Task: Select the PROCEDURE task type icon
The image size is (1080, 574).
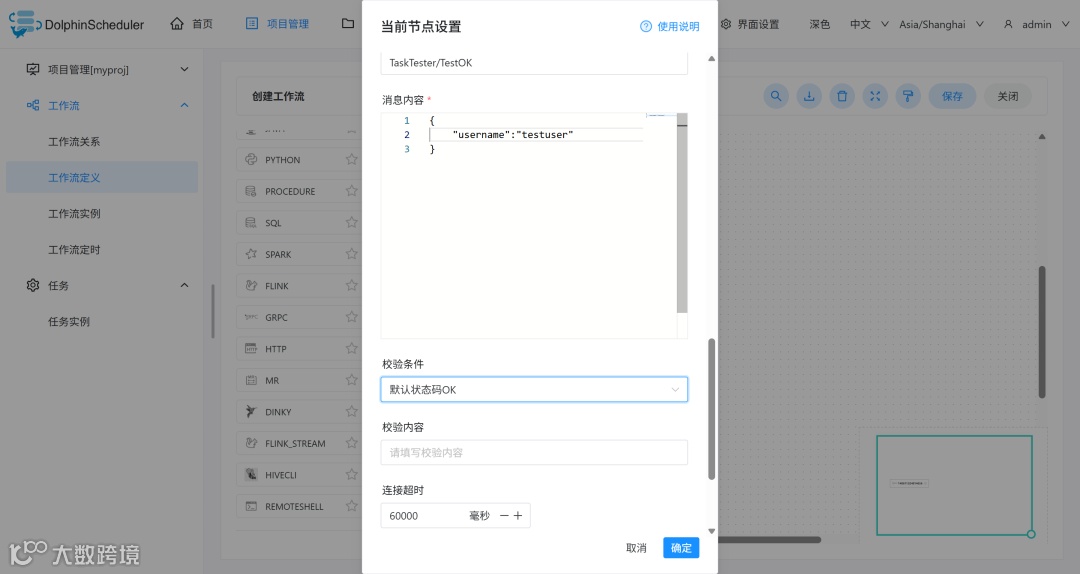Action: [x=251, y=191]
